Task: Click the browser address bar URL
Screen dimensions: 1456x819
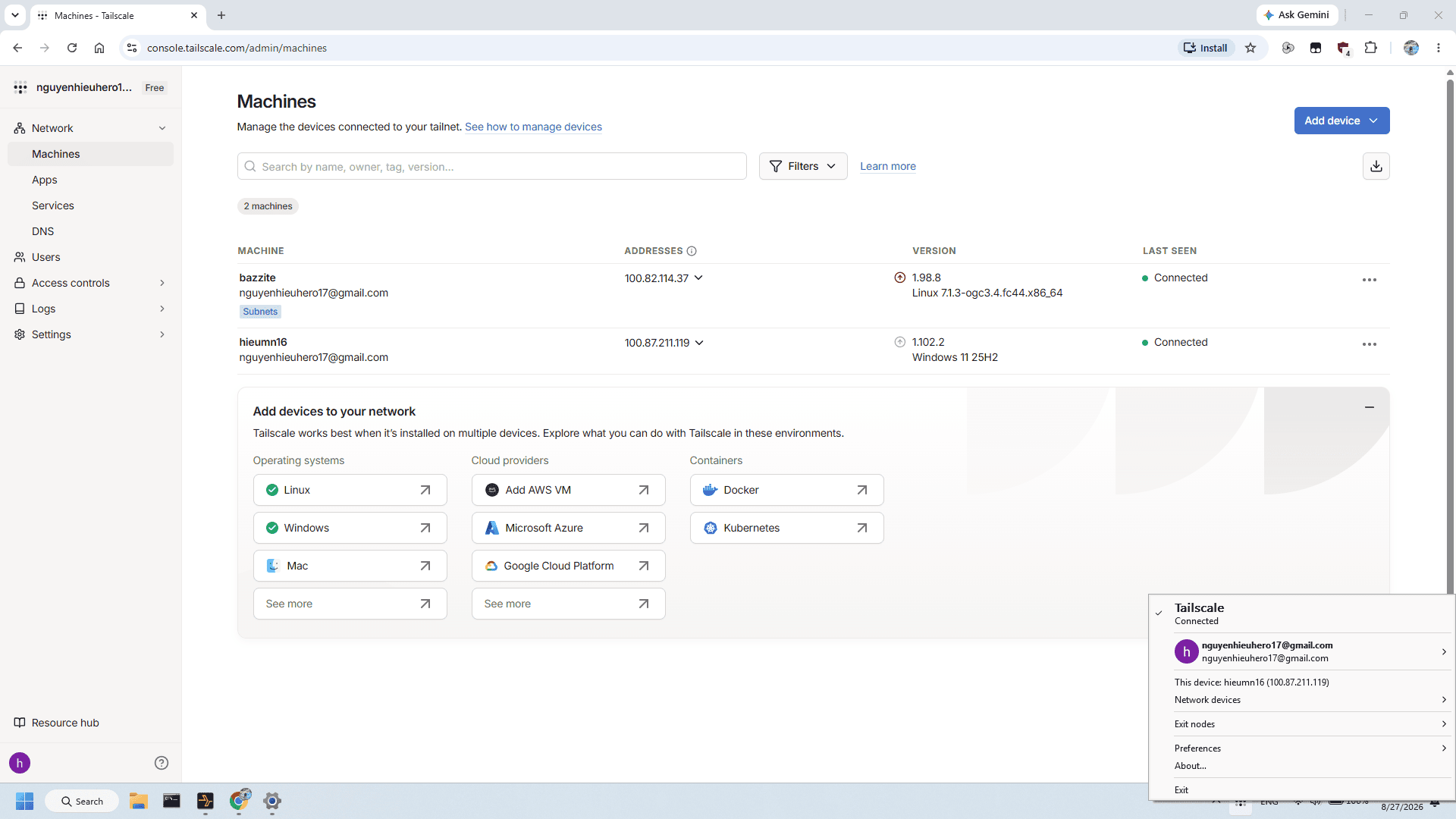Action: (237, 48)
